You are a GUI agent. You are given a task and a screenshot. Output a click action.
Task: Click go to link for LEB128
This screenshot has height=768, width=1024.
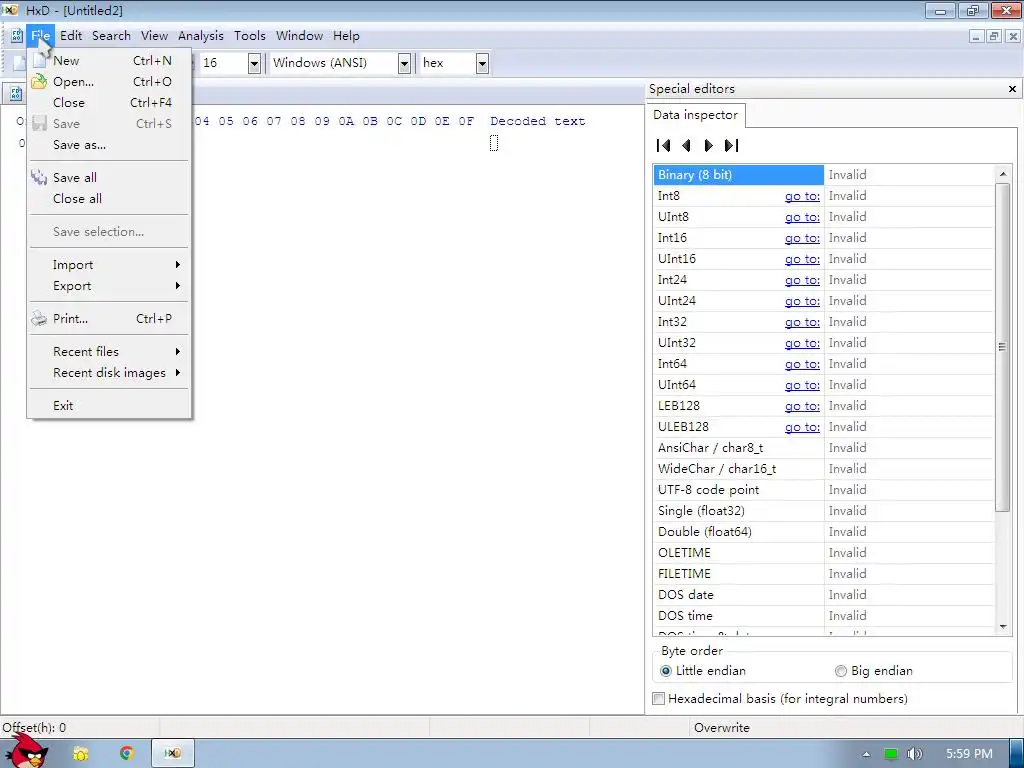tap(802, 406)
